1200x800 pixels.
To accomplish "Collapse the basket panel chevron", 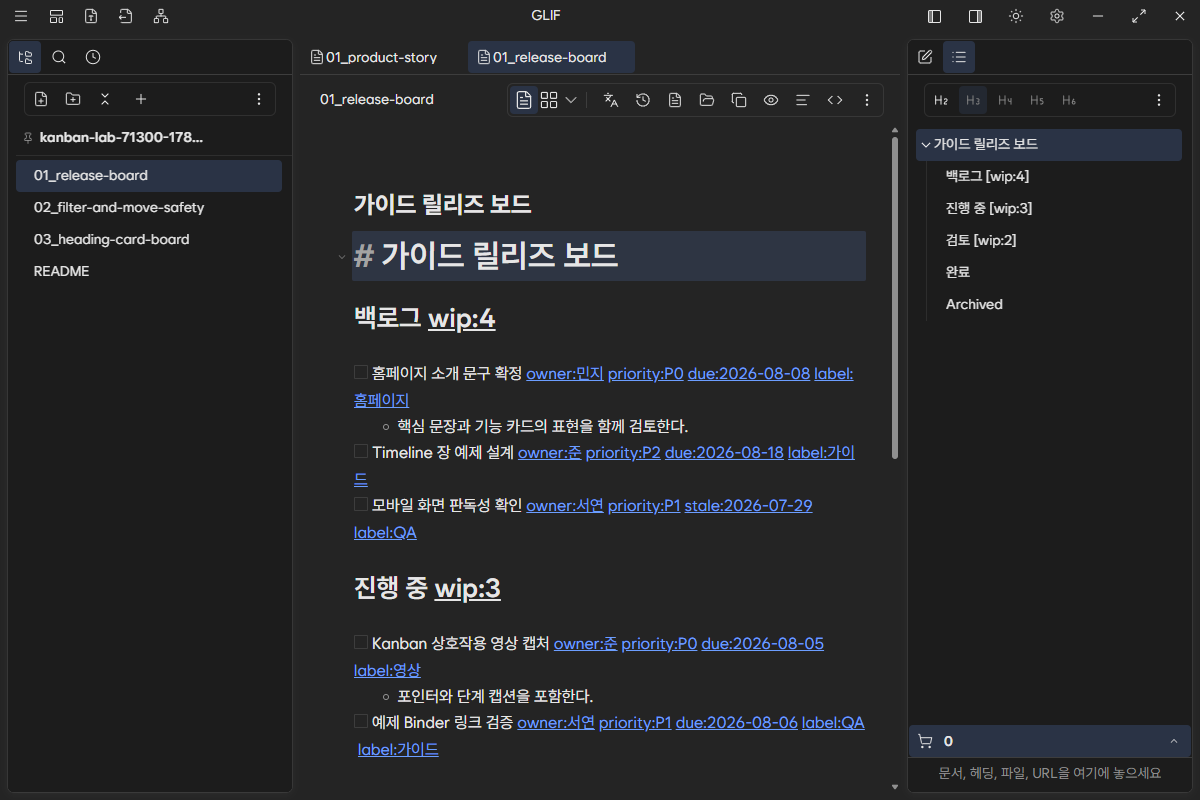I will (x=1173, y=741).
